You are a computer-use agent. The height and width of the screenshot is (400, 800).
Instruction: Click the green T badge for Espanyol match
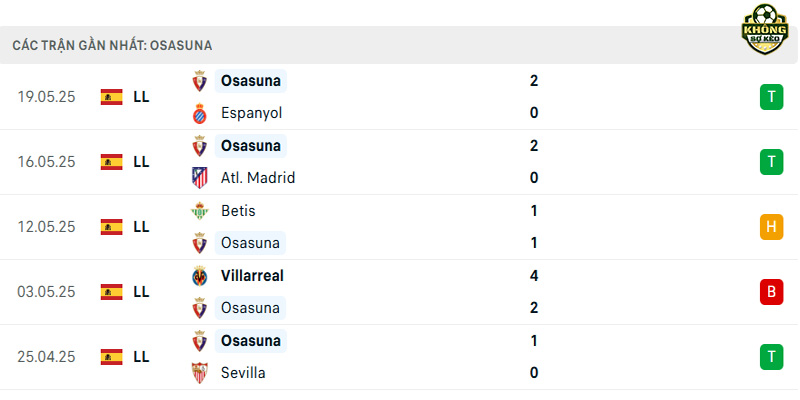(771, 97)
